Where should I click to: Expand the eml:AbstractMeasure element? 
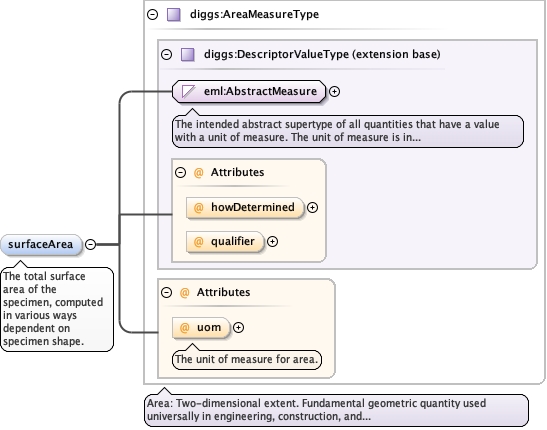coord(334,91)
